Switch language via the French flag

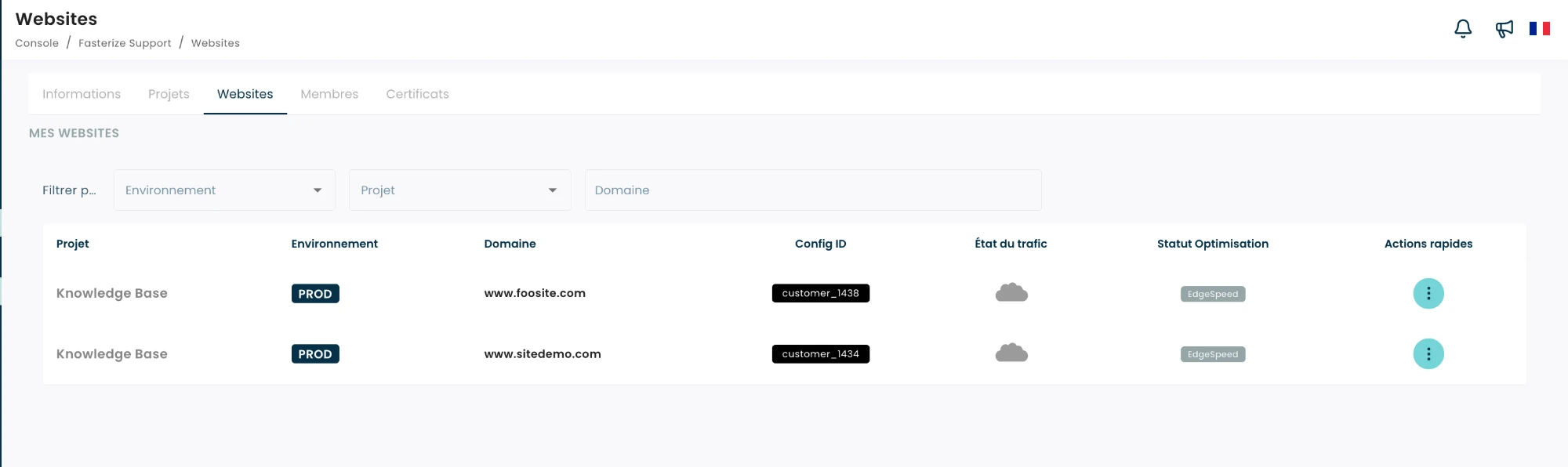click(x=1540, y=29)
